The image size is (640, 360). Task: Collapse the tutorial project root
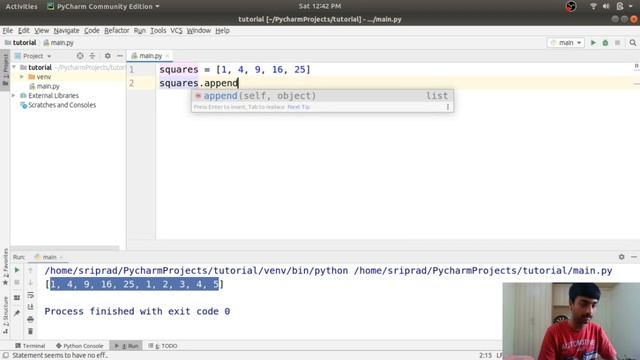tap(14, 67)
